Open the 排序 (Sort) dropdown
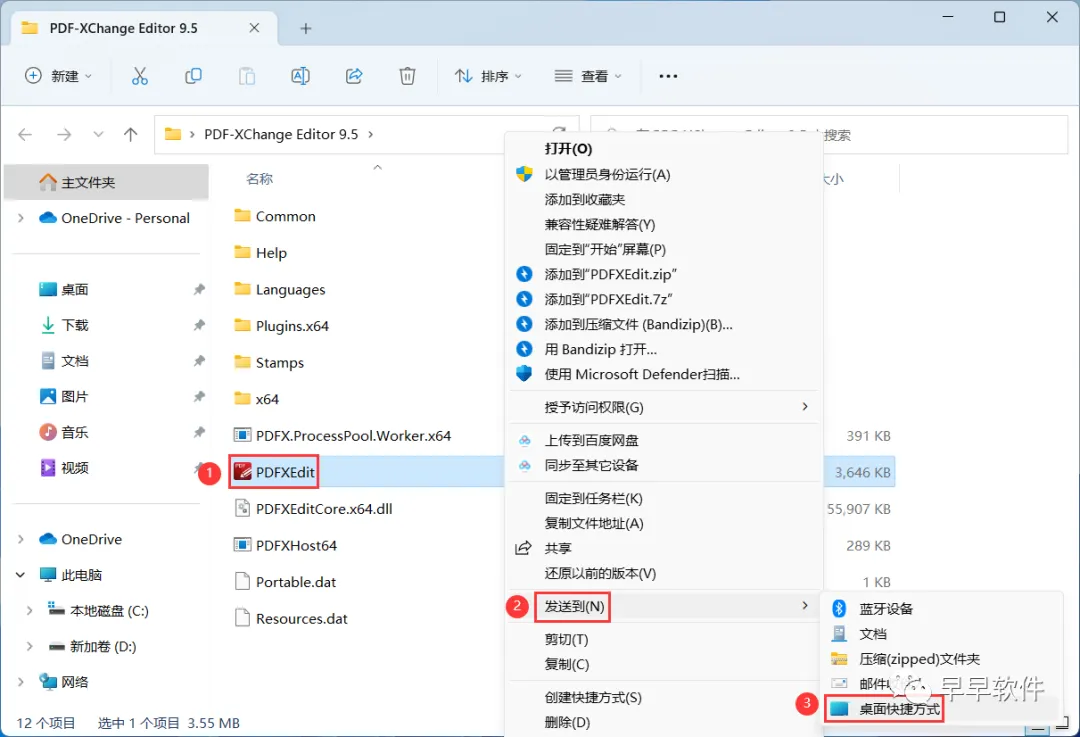 click(x=488, y=76)
